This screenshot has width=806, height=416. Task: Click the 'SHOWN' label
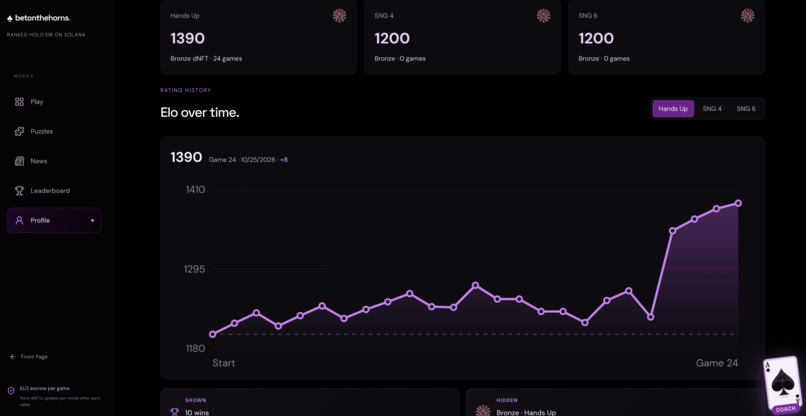tap(196, 401)
